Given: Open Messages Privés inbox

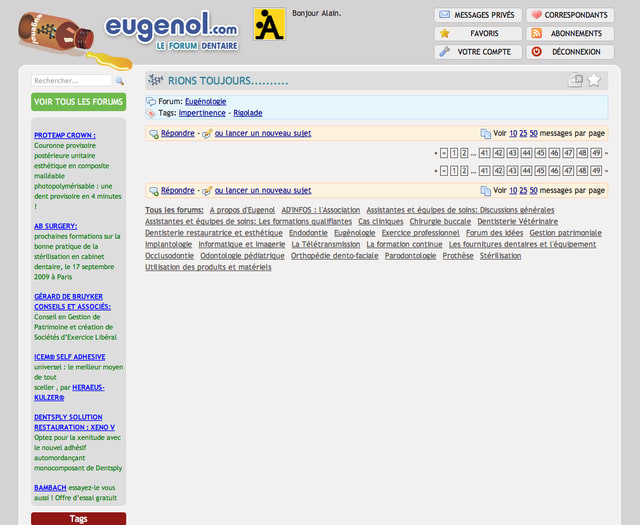Looking at the screenshot, I should (x=477, y=15).
